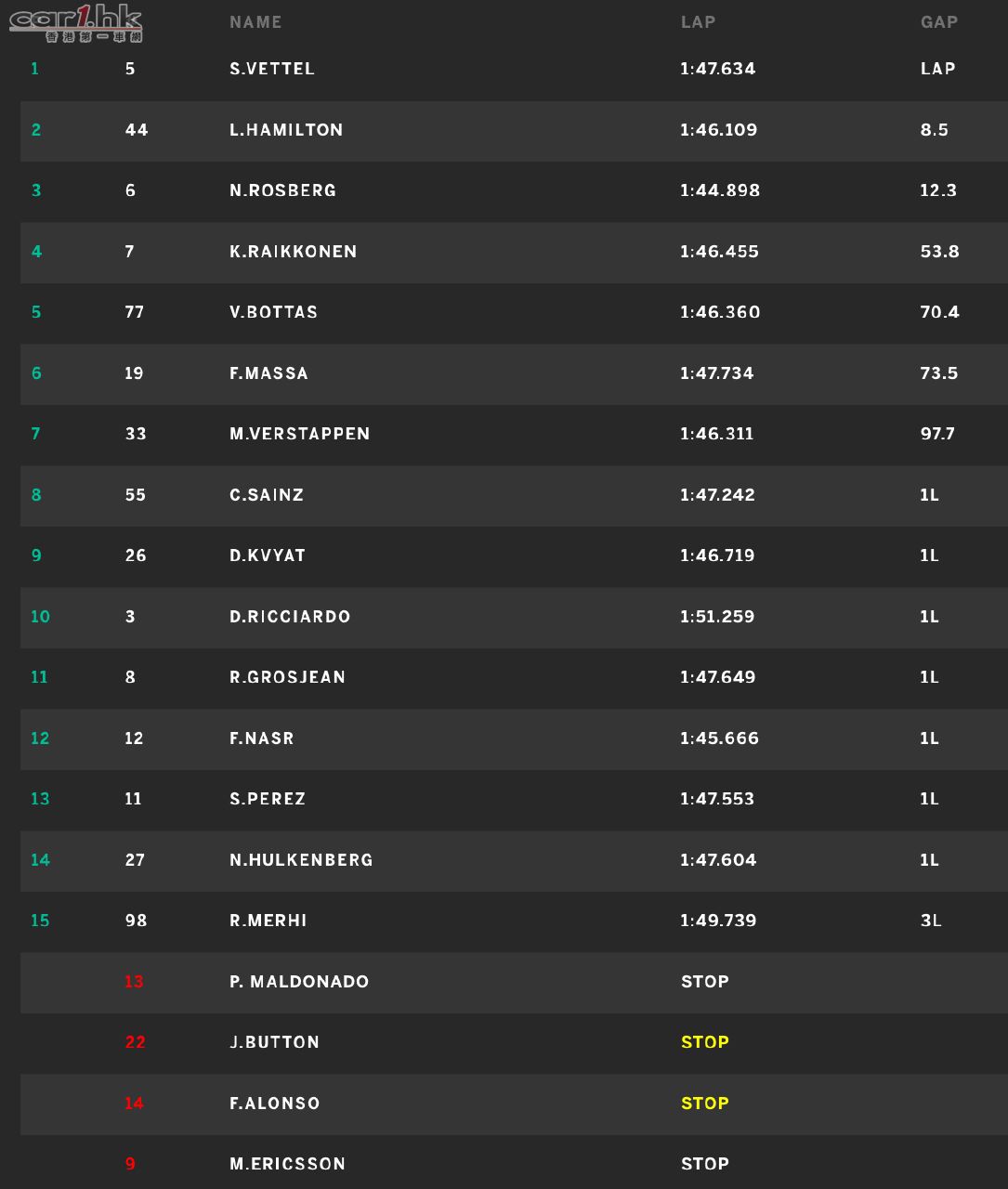Click R.MERHI gap value 3L

point(931,921)
